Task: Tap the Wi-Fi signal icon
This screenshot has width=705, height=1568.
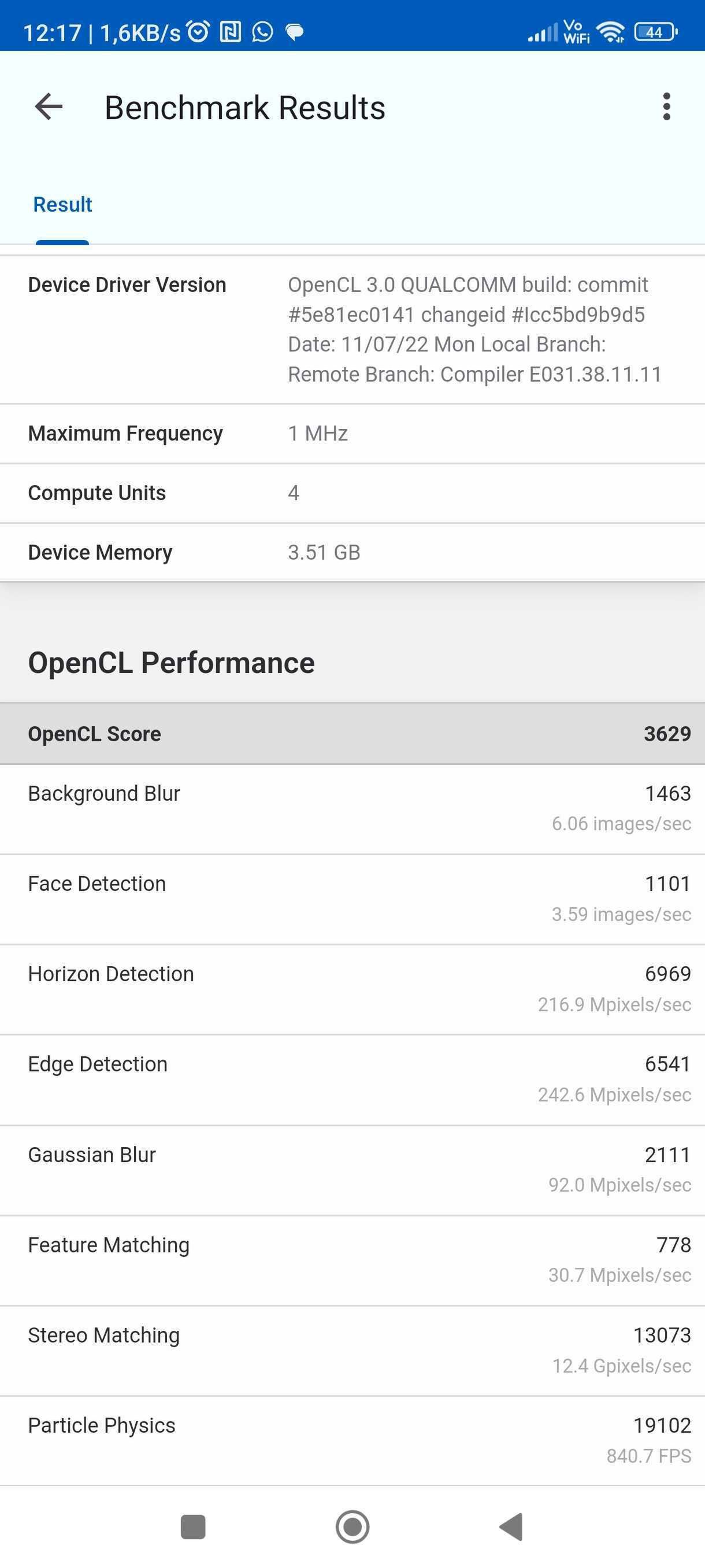Action: (611, 32)
